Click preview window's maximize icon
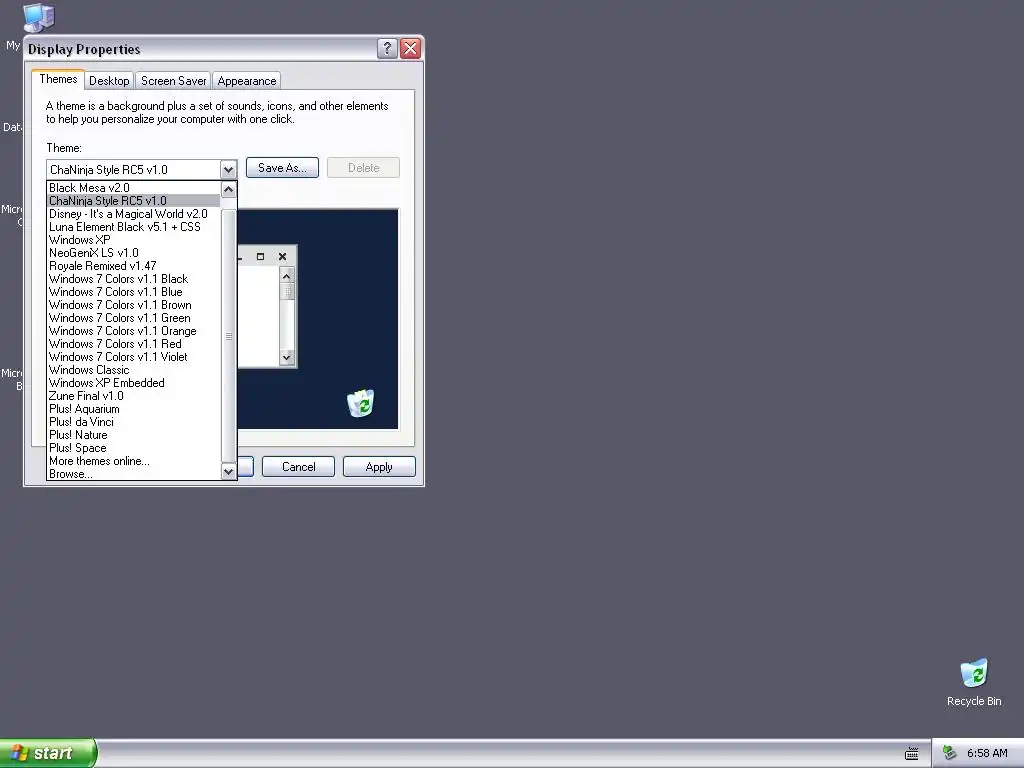The width and height of the screenshot is (1024, 768). tap(261, 257)
